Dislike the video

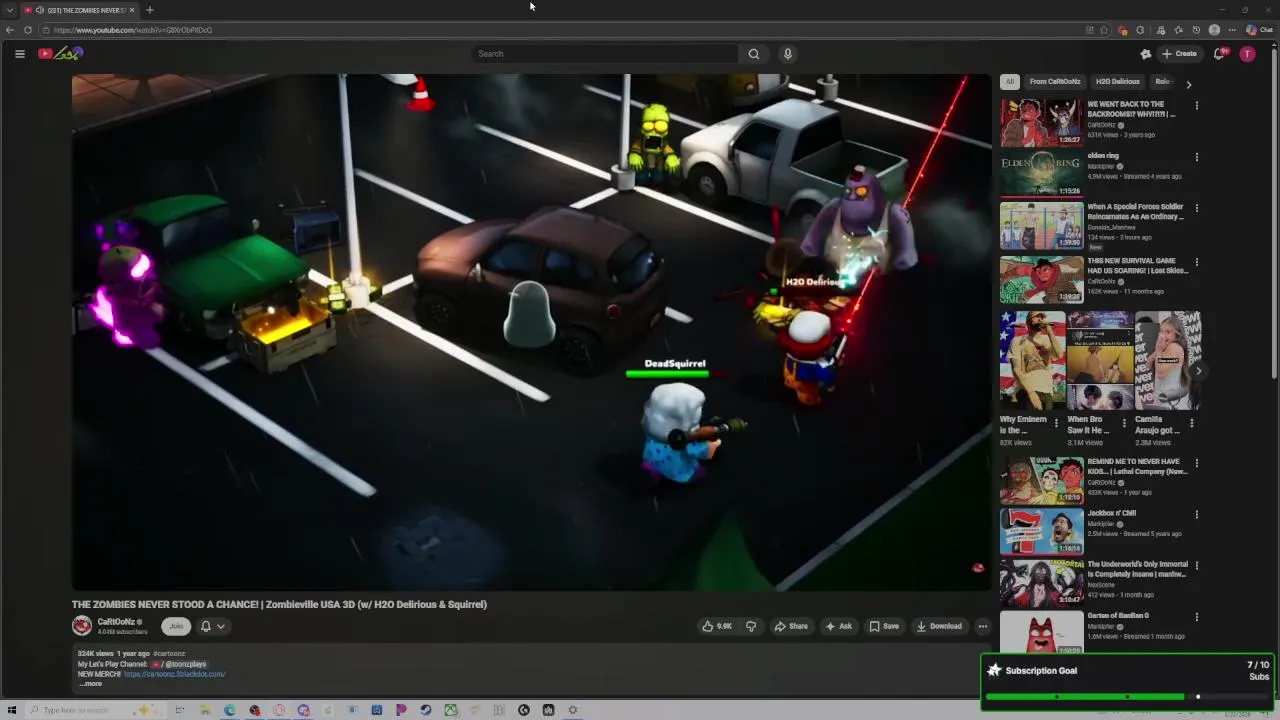pyautogui.click(x=751, y=626)
